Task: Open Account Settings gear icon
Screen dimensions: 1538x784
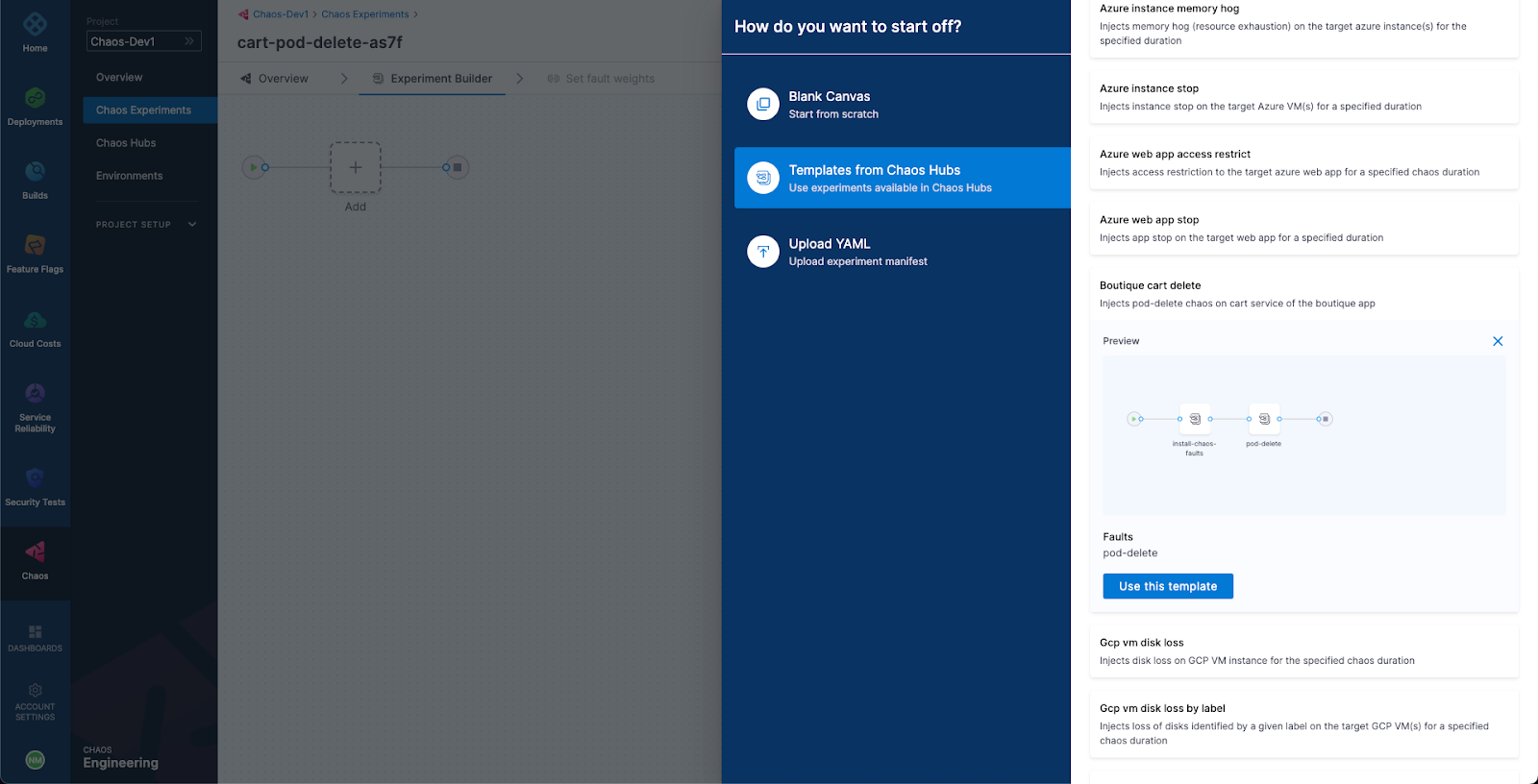Action: click(x=35, y=691)
